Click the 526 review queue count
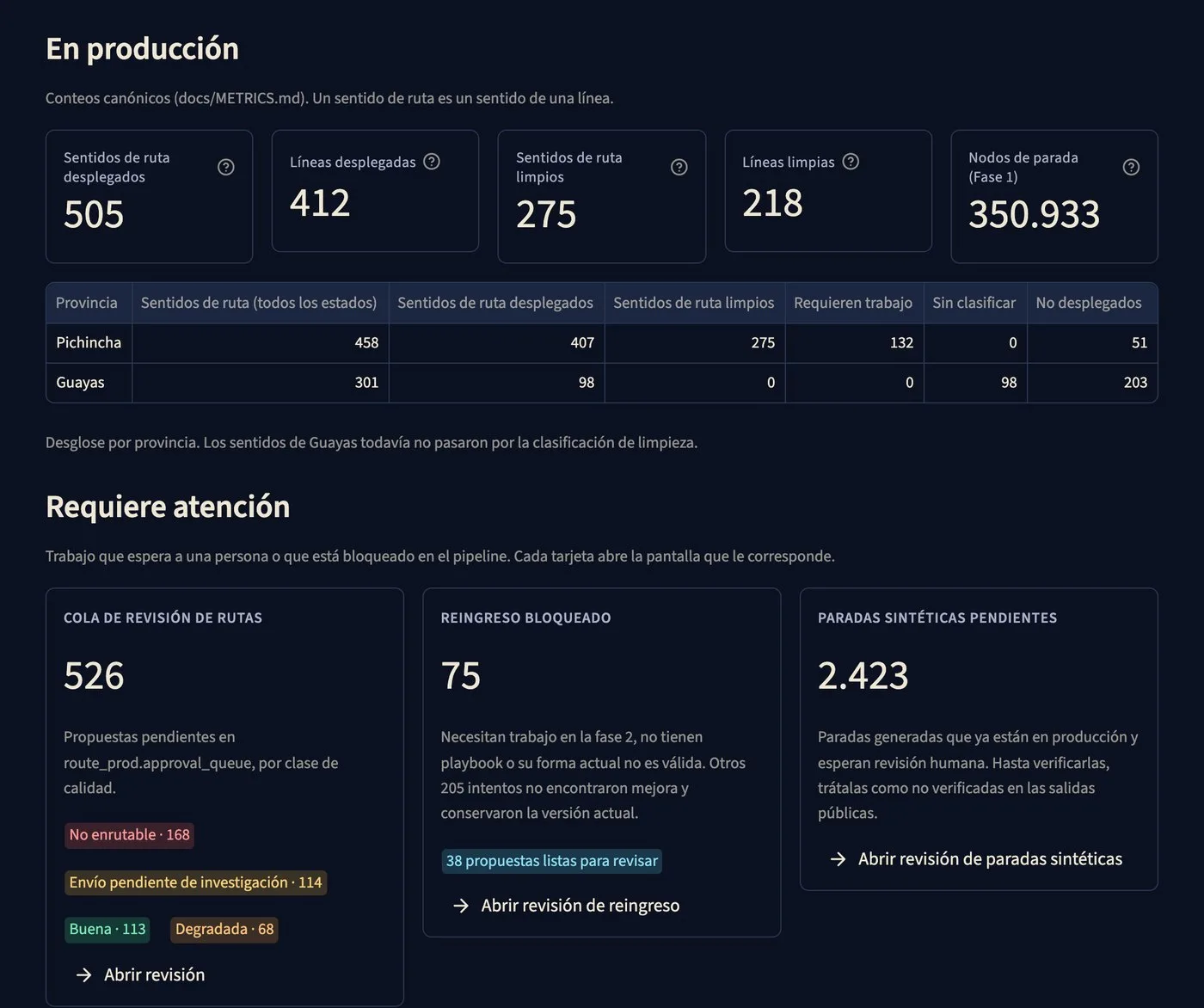The width and height of the screenshot is (1204, 1008). 94,675
